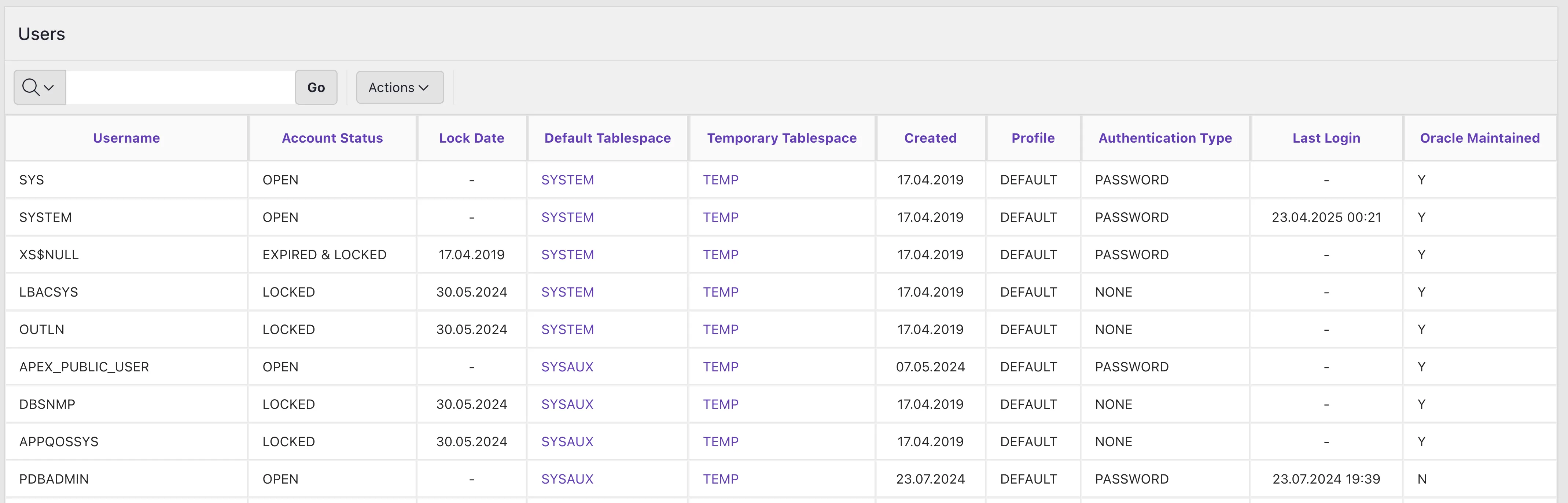
Task: Click the Lock Date column header
Action: click(471, 138)
